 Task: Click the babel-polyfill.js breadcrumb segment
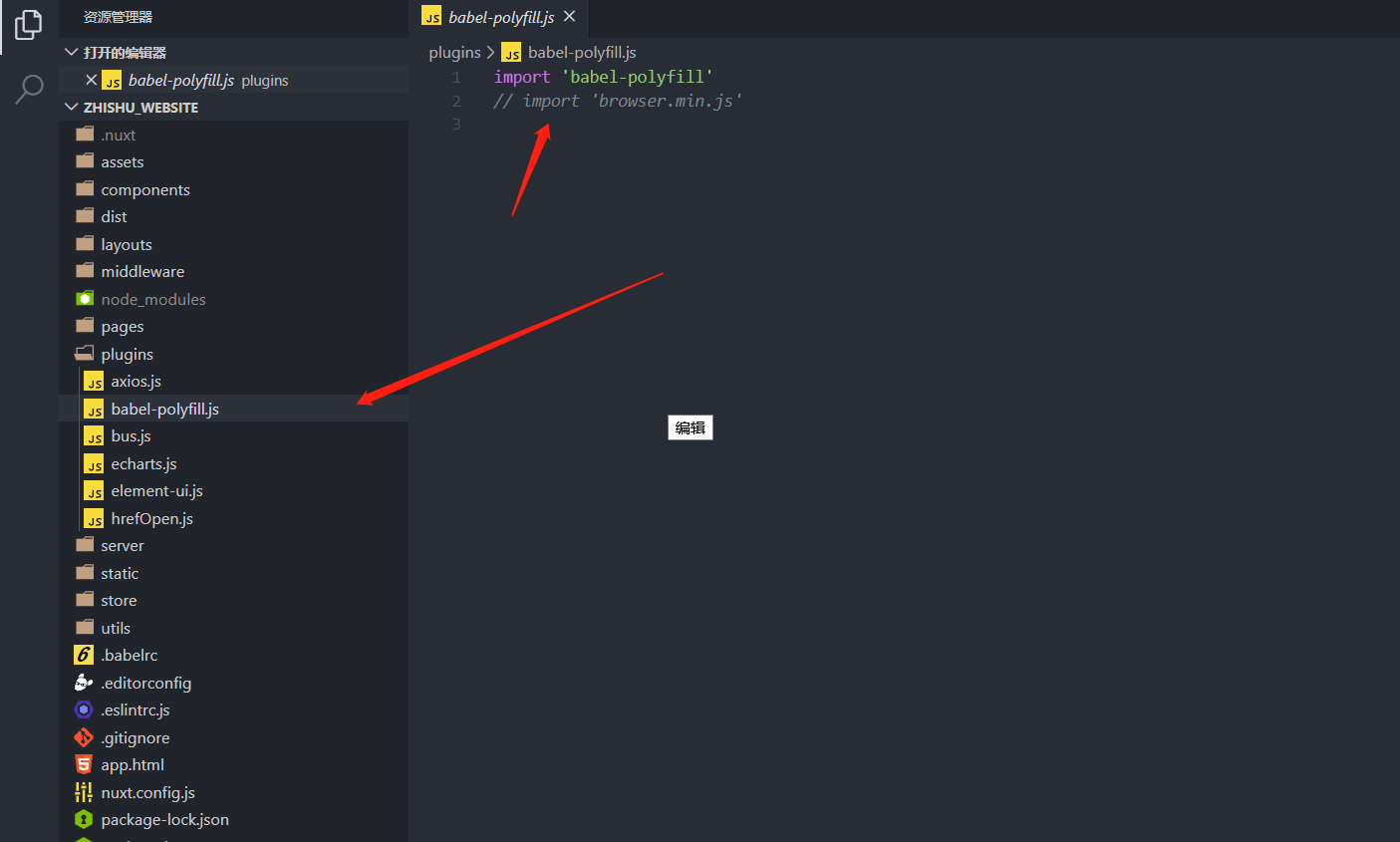(582, 52)
